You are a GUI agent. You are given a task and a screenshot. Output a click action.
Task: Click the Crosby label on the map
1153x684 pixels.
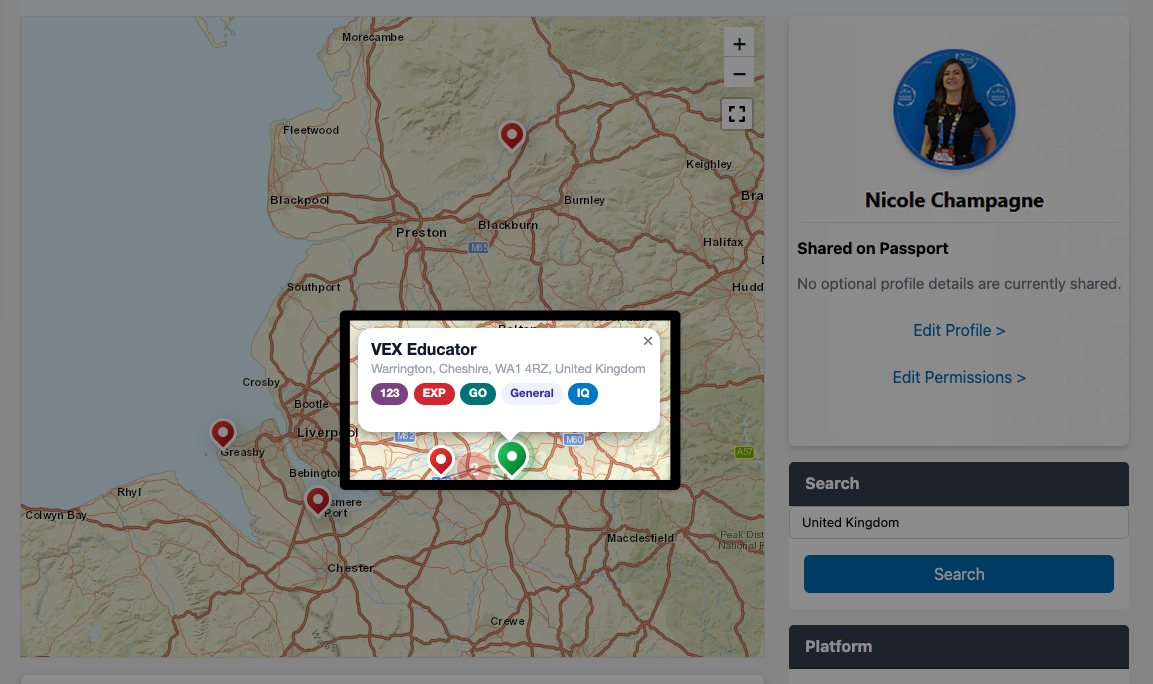click(x=261, y=382)
